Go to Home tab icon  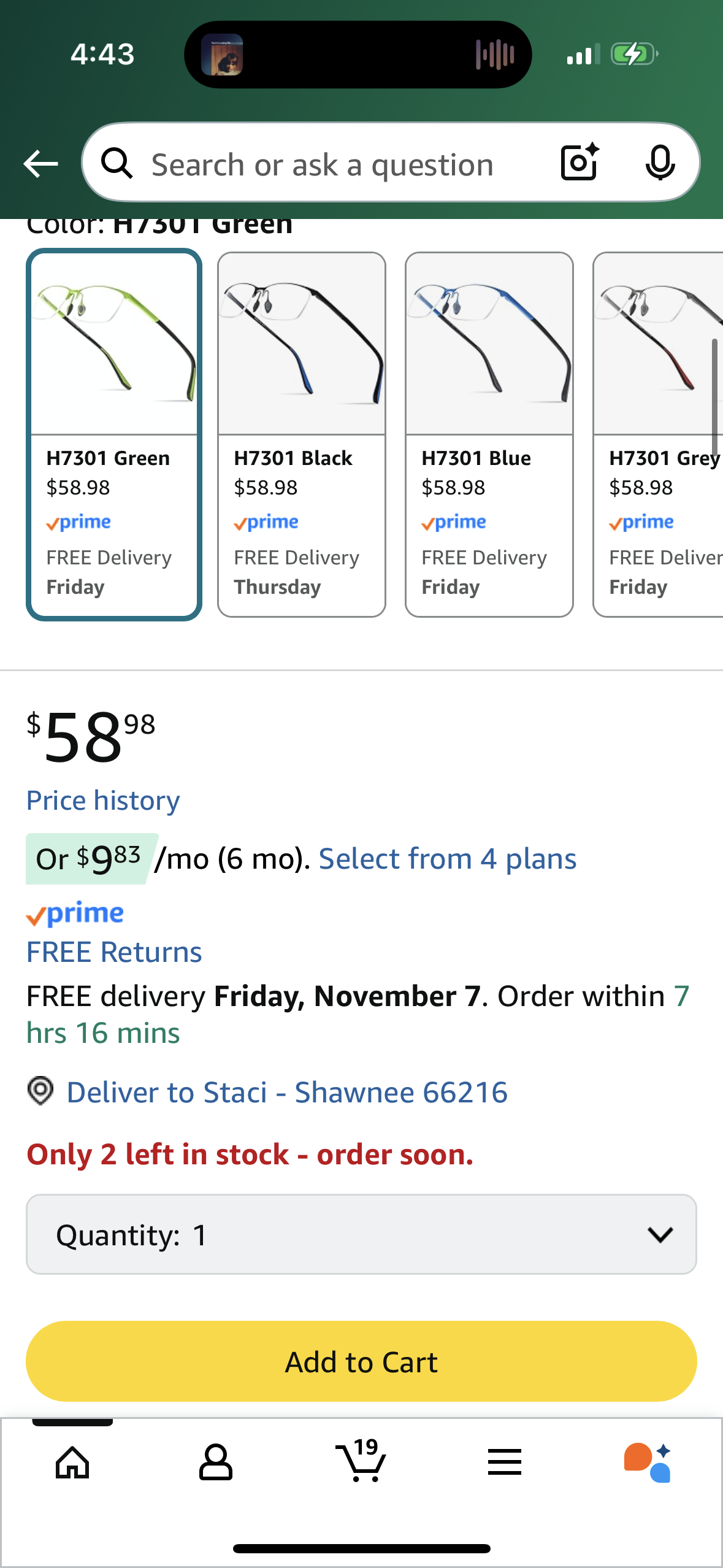72,1462
